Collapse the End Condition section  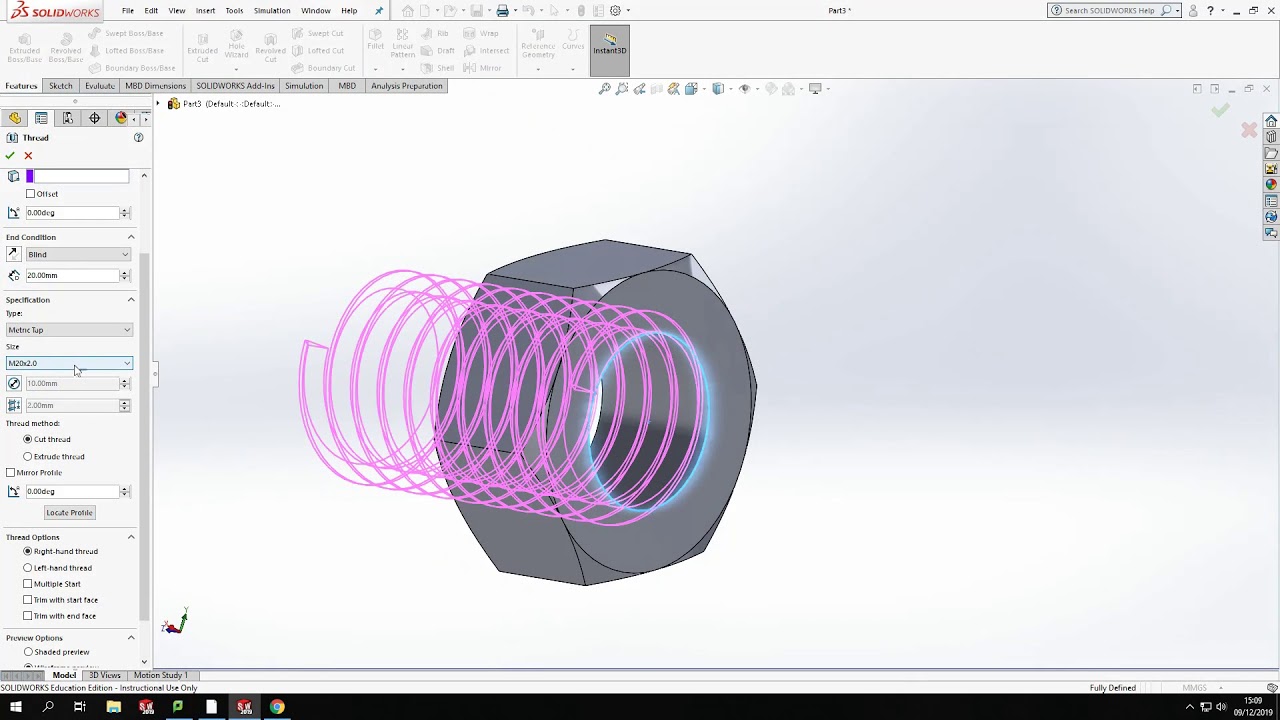point(131,237)
